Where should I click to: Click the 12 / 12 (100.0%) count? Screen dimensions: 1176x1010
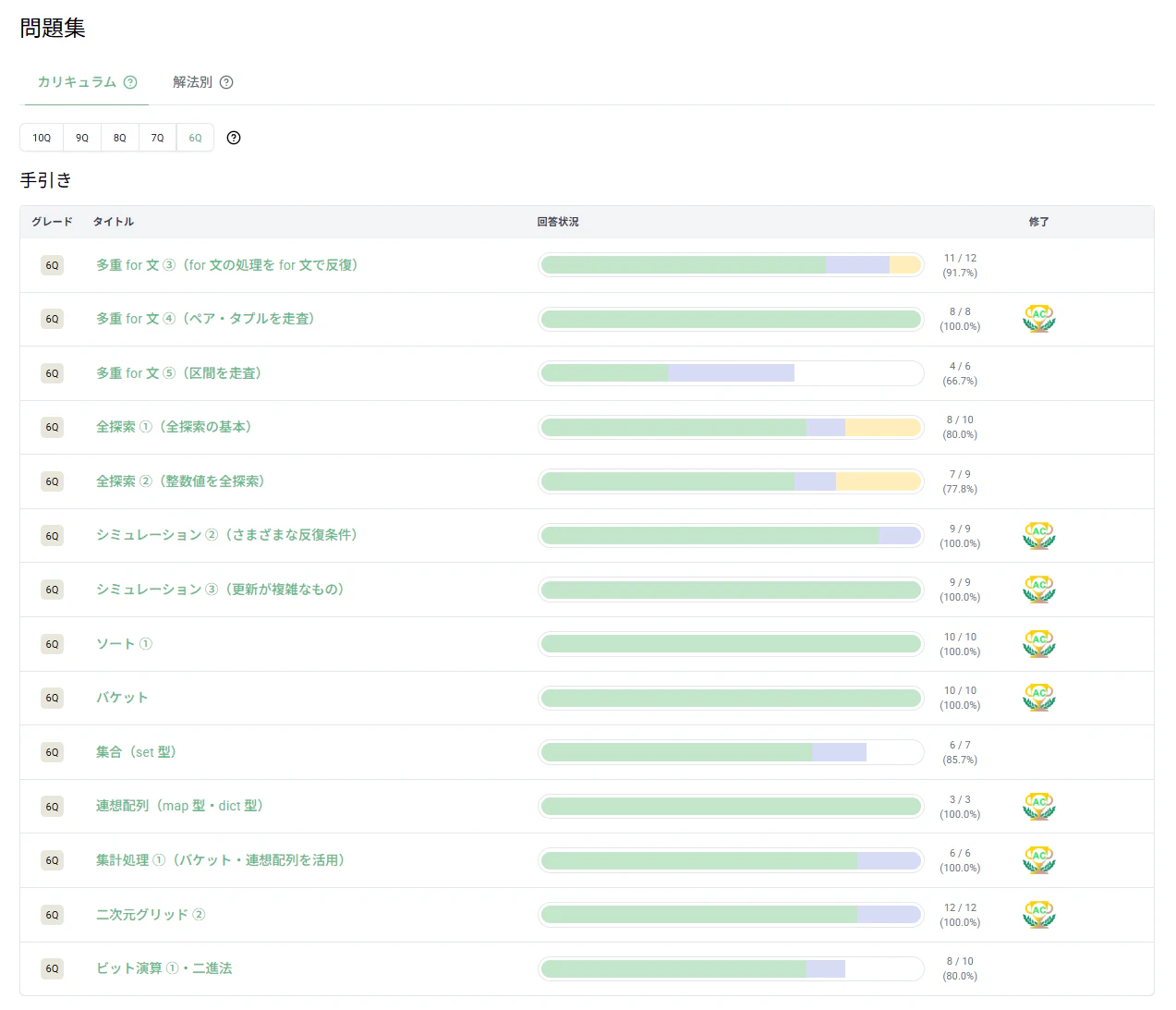(960, 915)
